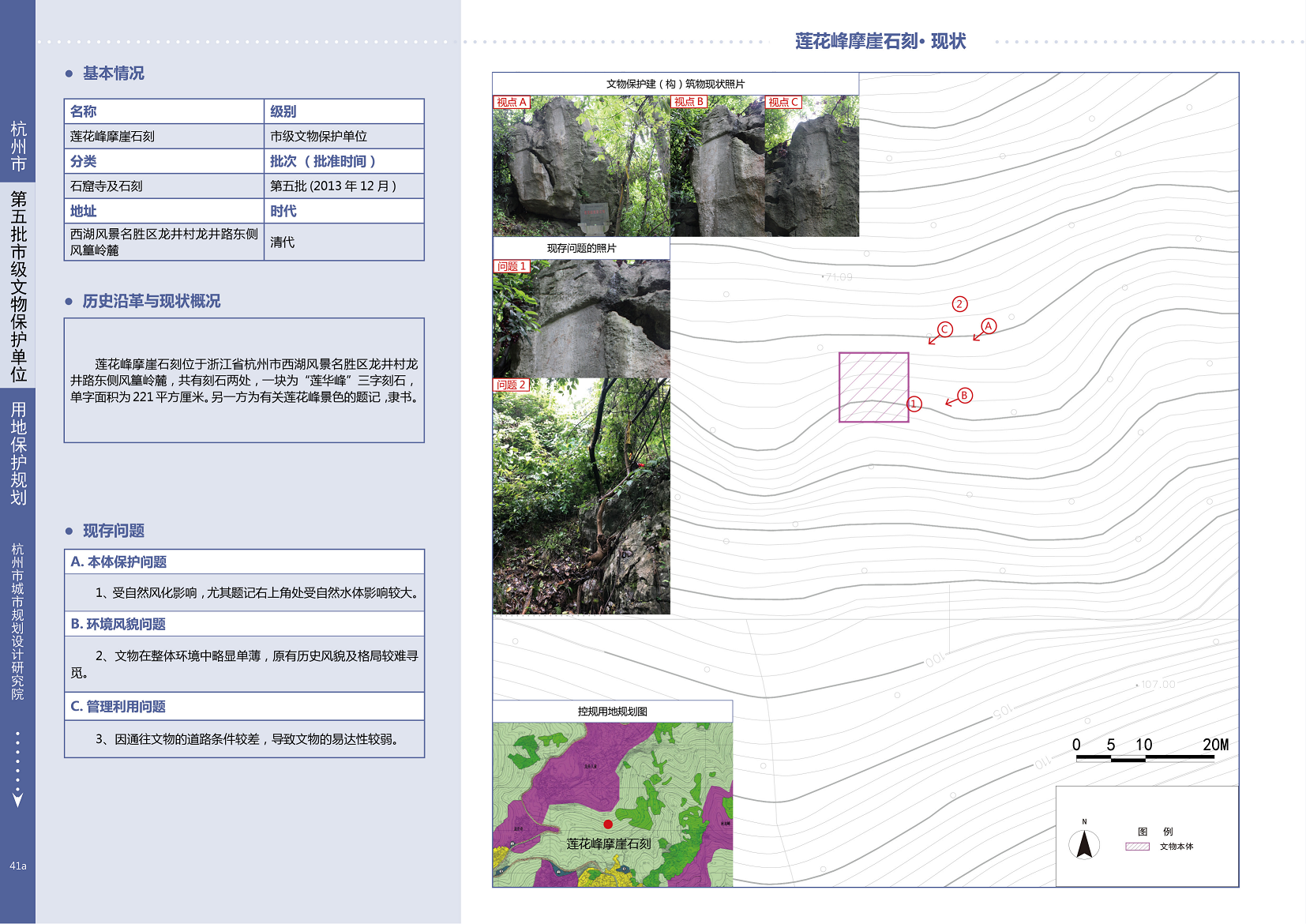This screenshot has width=1306, height=924.
Task: Click the 基本情况 section heading
Action: [x=113, y=73]
